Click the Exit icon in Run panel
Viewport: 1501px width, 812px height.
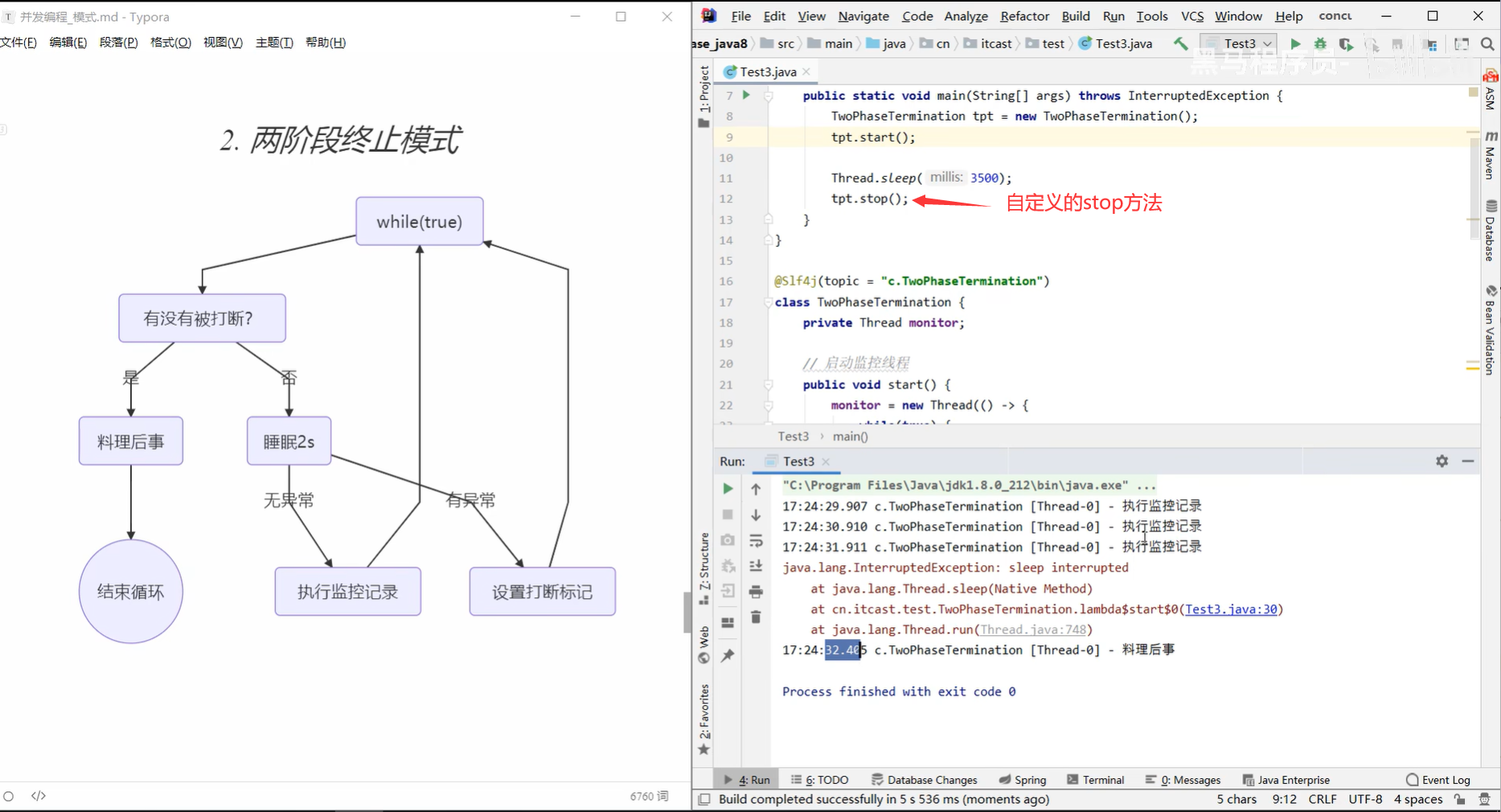[x=728, y=592]
